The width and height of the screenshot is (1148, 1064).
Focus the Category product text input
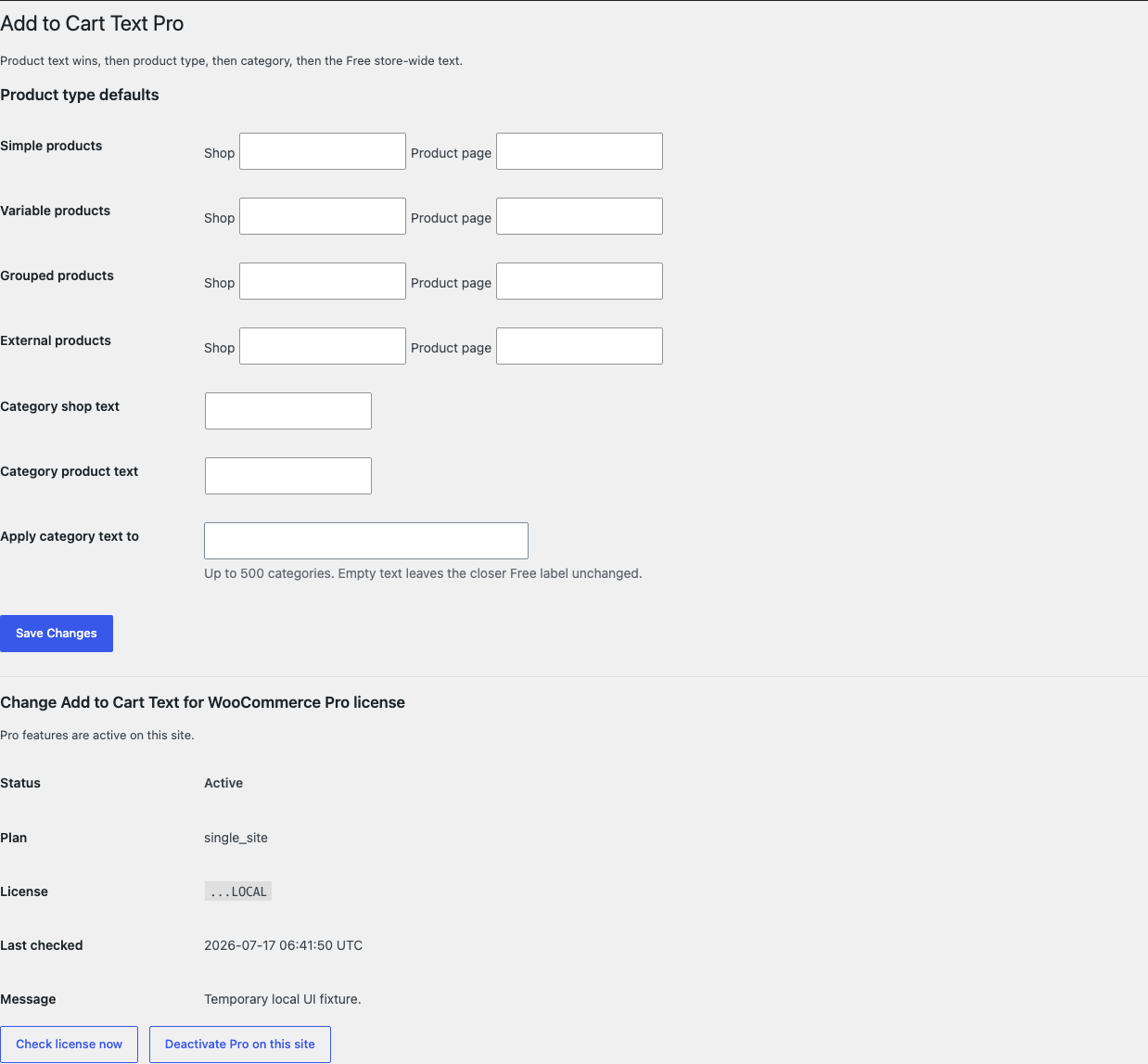pyautogui.click(x=288, y=476)
